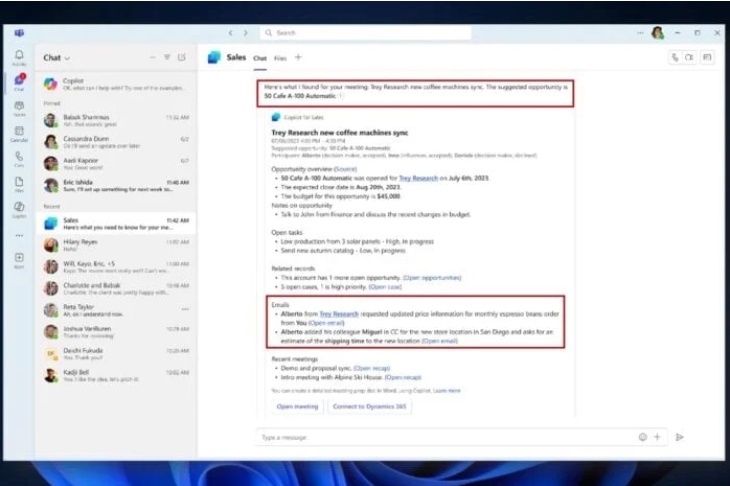Image resolution: width=730 pixels, height=486 pixels.
Task: Open chat with Aadi Kapoor
Action: [116, 163]
